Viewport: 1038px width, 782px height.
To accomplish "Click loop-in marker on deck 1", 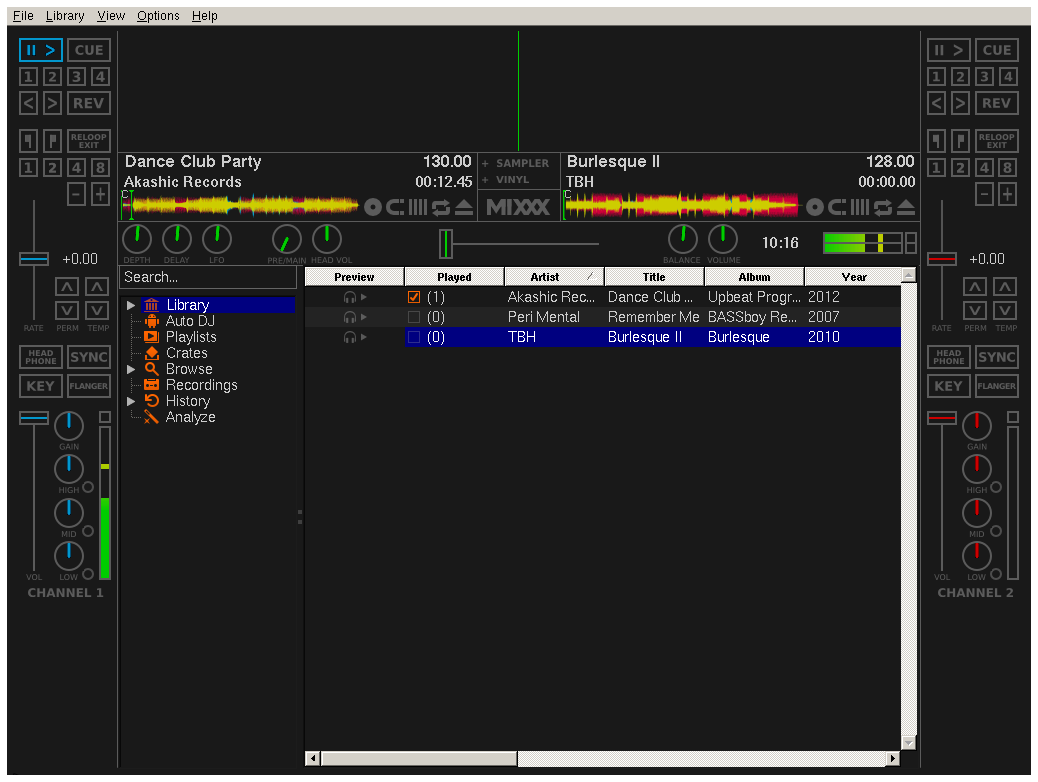I will [28, 141].
